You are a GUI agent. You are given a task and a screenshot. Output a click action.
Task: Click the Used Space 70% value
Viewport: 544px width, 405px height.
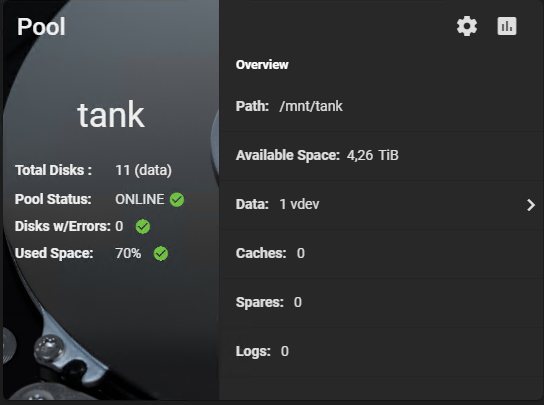pyautogui.click(x=128, y=253)
